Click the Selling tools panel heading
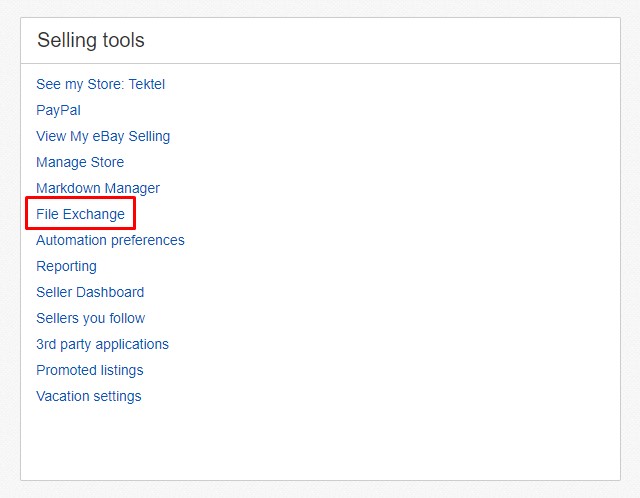This screenshot has height=498, width=640. pos(91,40)
